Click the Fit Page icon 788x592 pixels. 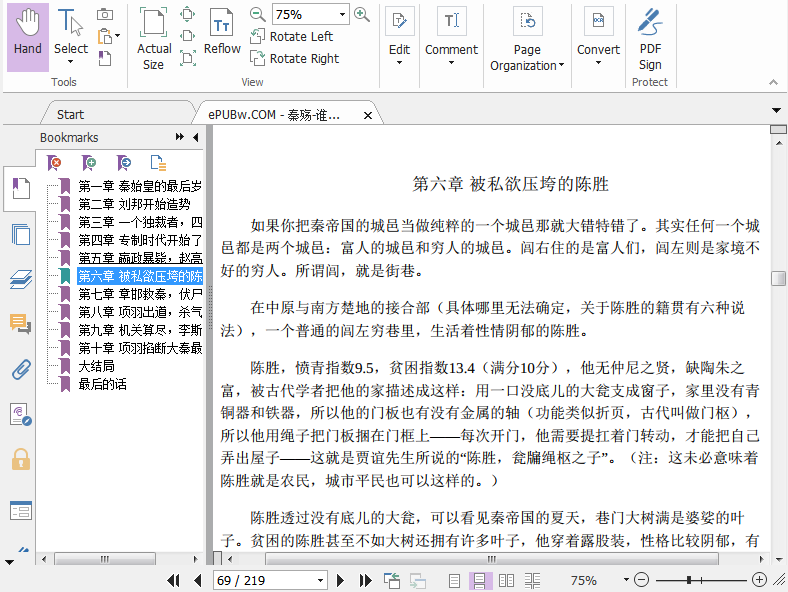click(187, 14)
